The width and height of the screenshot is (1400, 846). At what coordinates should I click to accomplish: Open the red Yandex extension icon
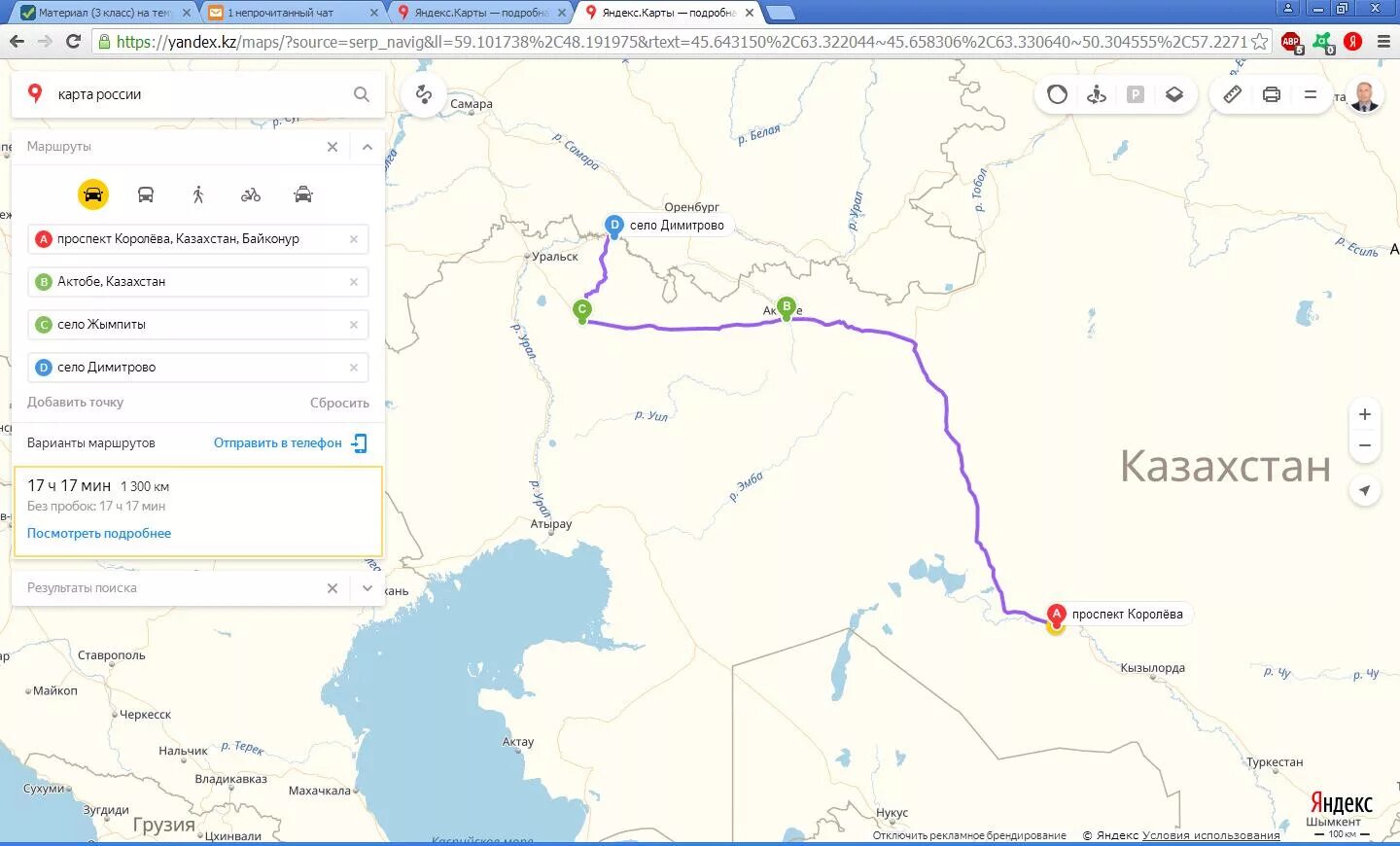[1353, 41]
